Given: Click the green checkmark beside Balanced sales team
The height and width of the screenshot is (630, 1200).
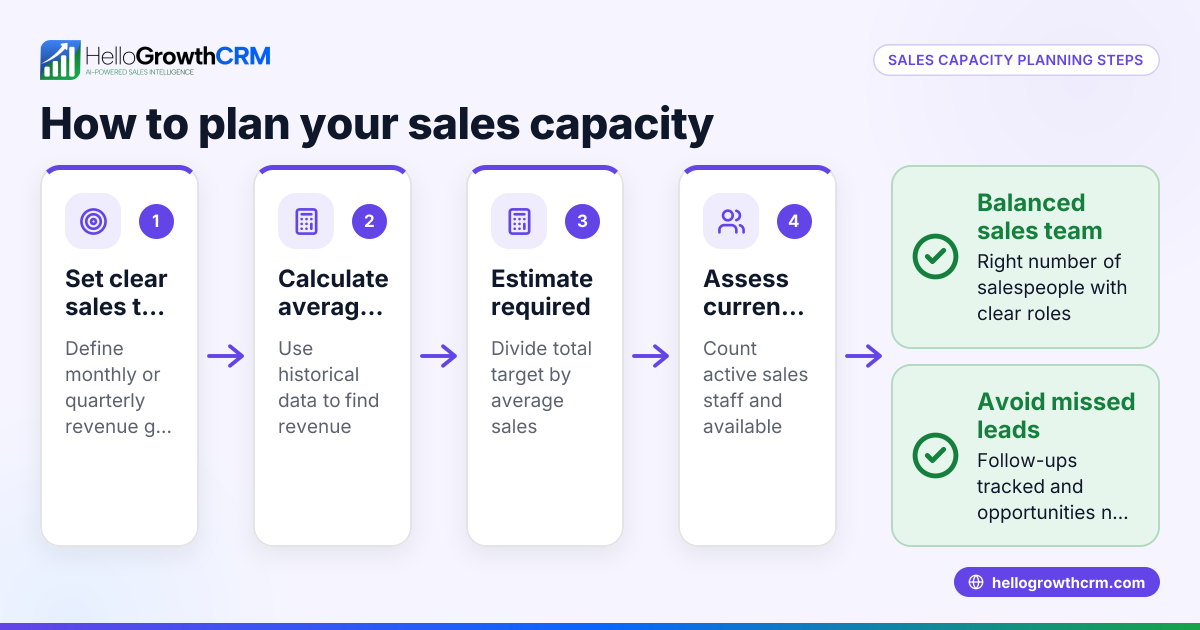Looking at the screenshot, I should (935, 257).
